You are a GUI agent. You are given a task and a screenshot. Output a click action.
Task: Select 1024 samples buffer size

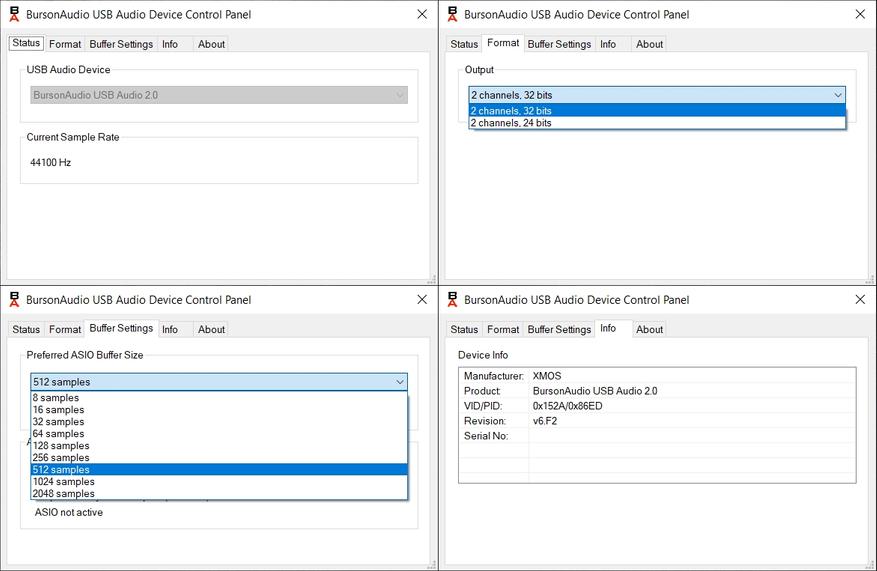219,482
